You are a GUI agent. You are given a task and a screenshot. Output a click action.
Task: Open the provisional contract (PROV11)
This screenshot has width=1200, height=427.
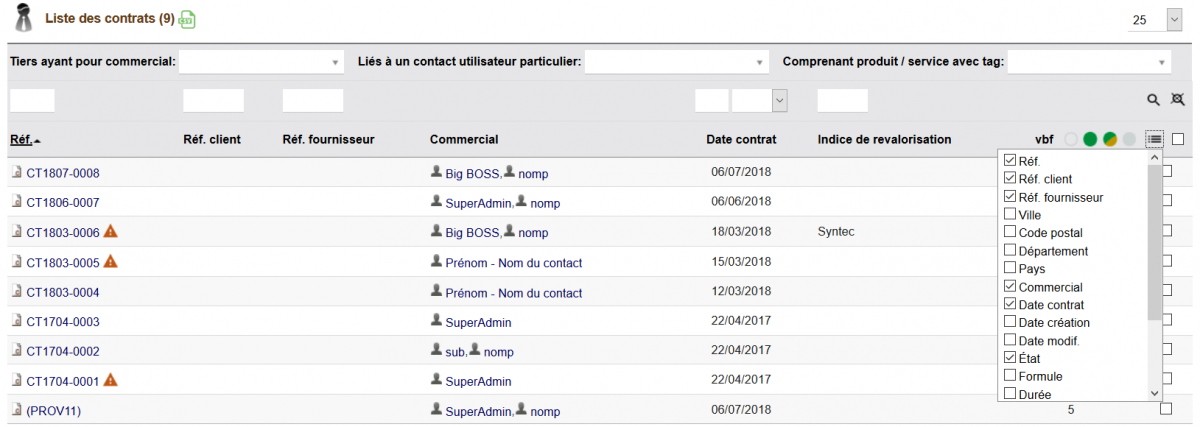point(53,411)
